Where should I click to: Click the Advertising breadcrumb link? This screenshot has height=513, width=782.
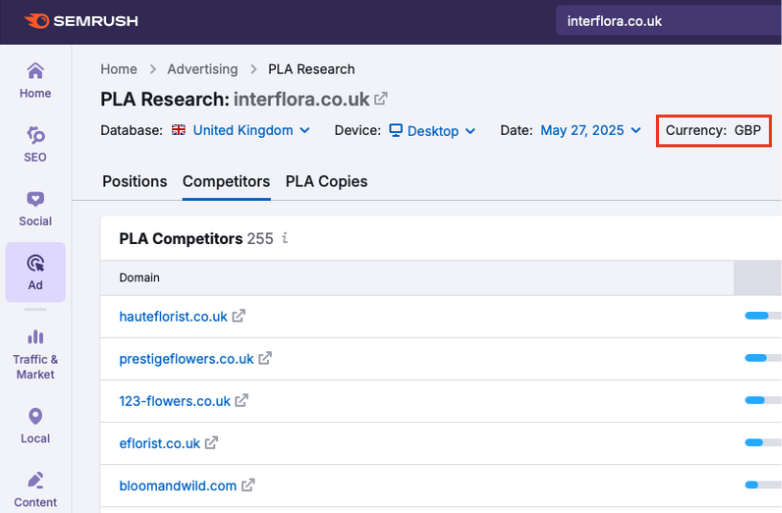pyautogui.click(x=202, y=69)
